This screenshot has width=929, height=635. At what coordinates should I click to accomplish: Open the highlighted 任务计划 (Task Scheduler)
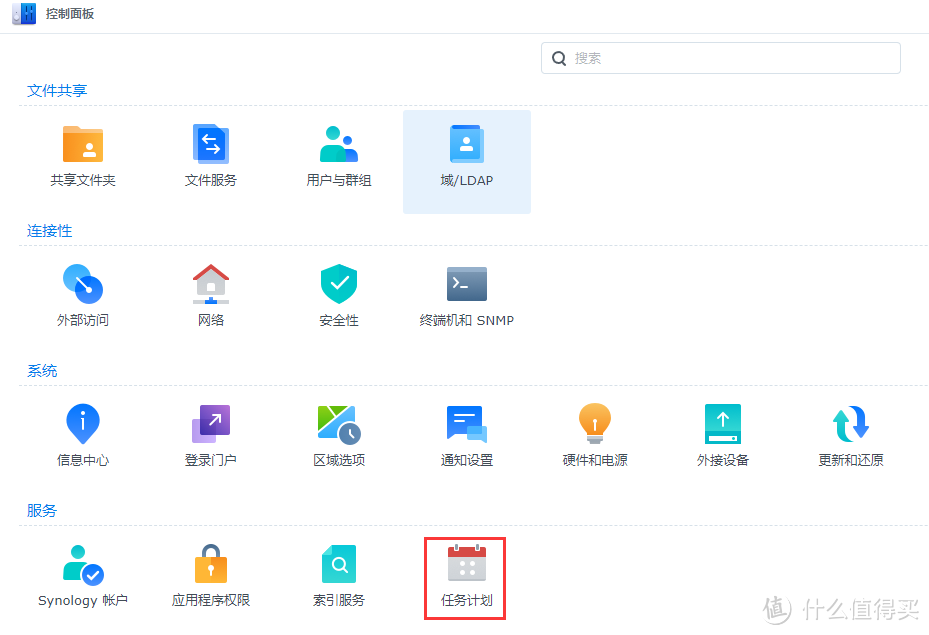(466, 577)
